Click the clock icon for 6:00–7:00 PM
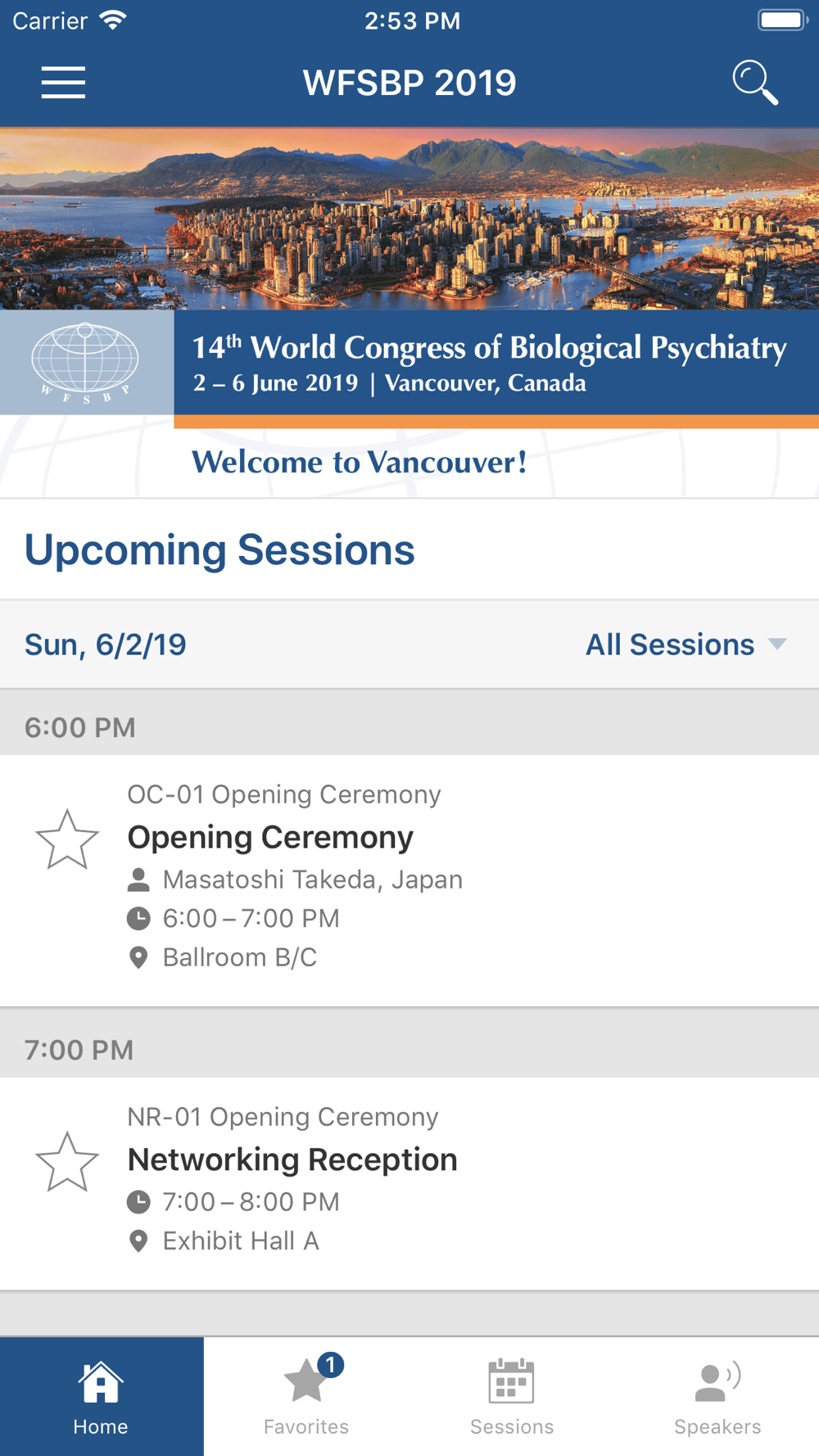Image resolution: width=819 pixels, height=1456 pixels. point(138,919)
